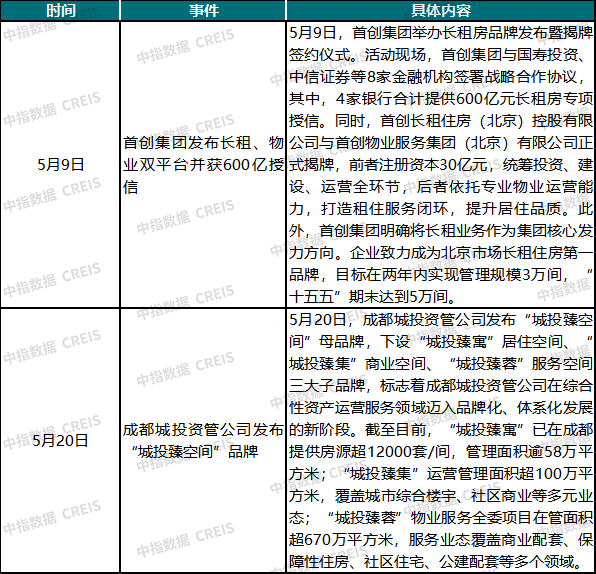Click the details cell starting 5月9日，首创集团举办

pyautogui.click(x=441, y=165)
